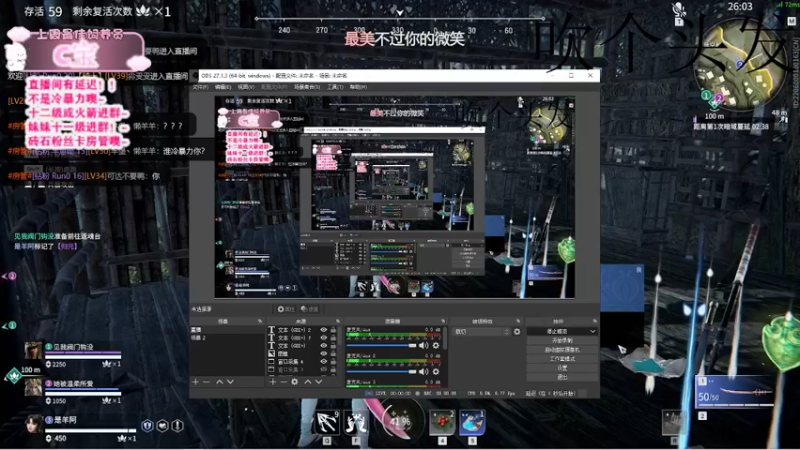Toggle visibility eye of the first text source

pyautogui.click(x=323, y=330)
